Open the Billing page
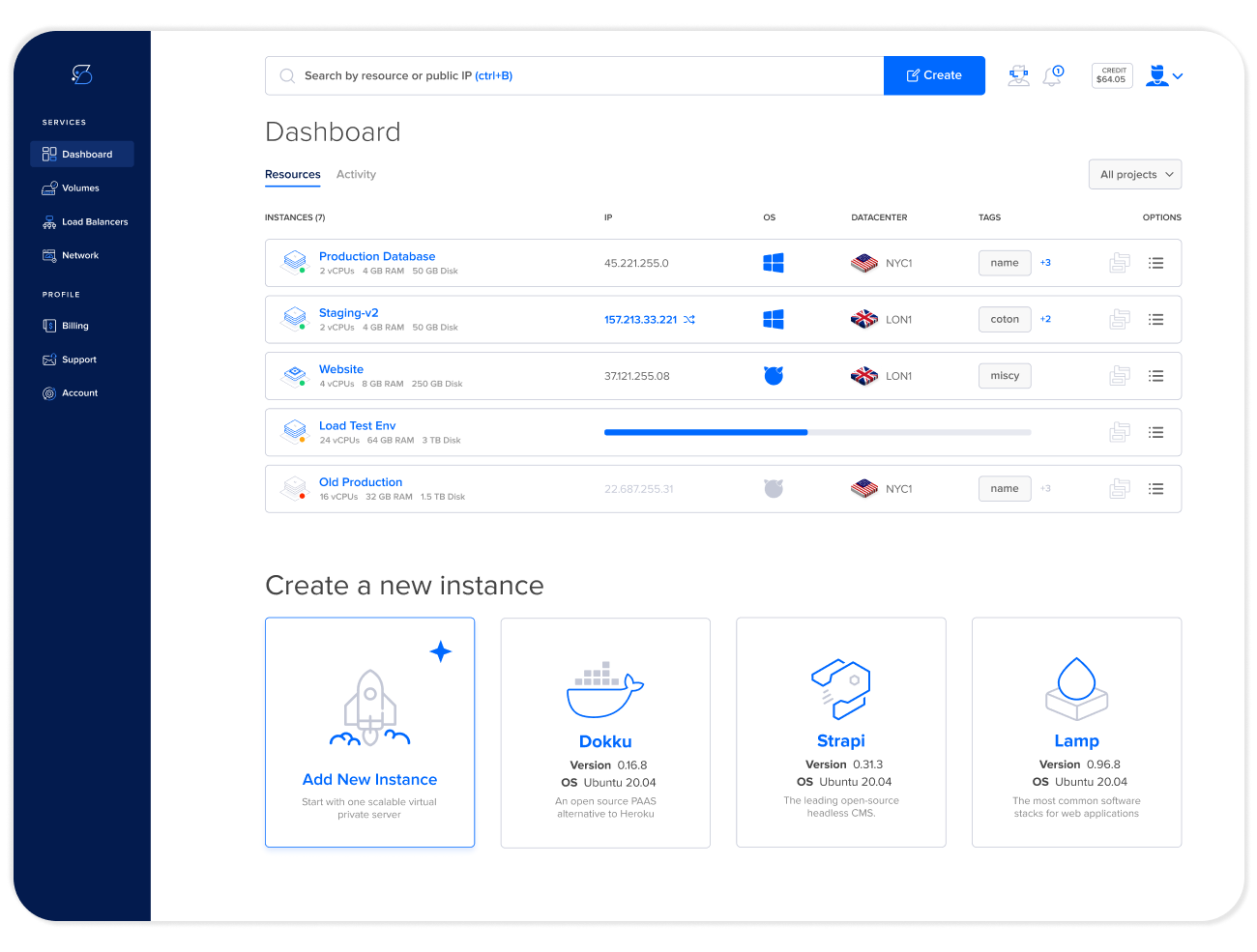This screenshot has width=1257, height=952. (x=66, y=326)
